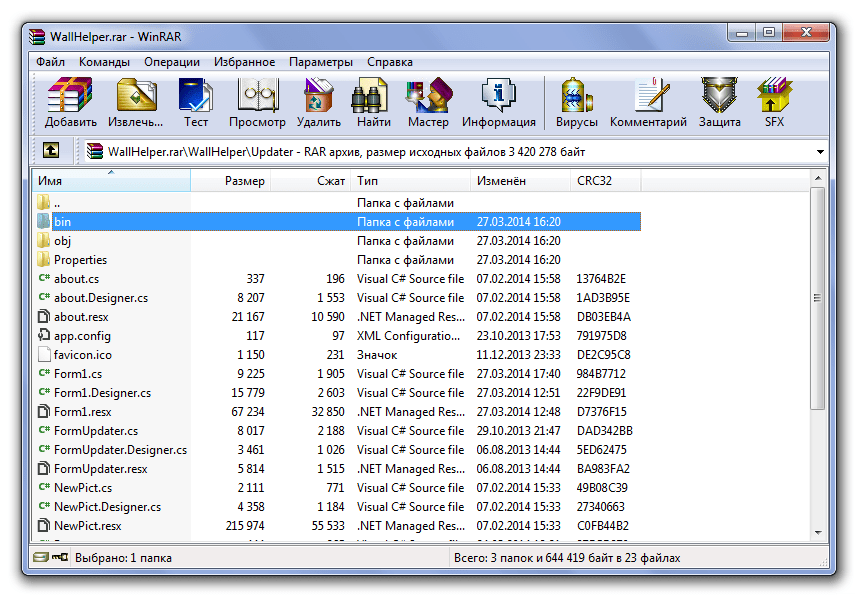
Task: Create SFX self-extracting archive
Action: [774, 103]
